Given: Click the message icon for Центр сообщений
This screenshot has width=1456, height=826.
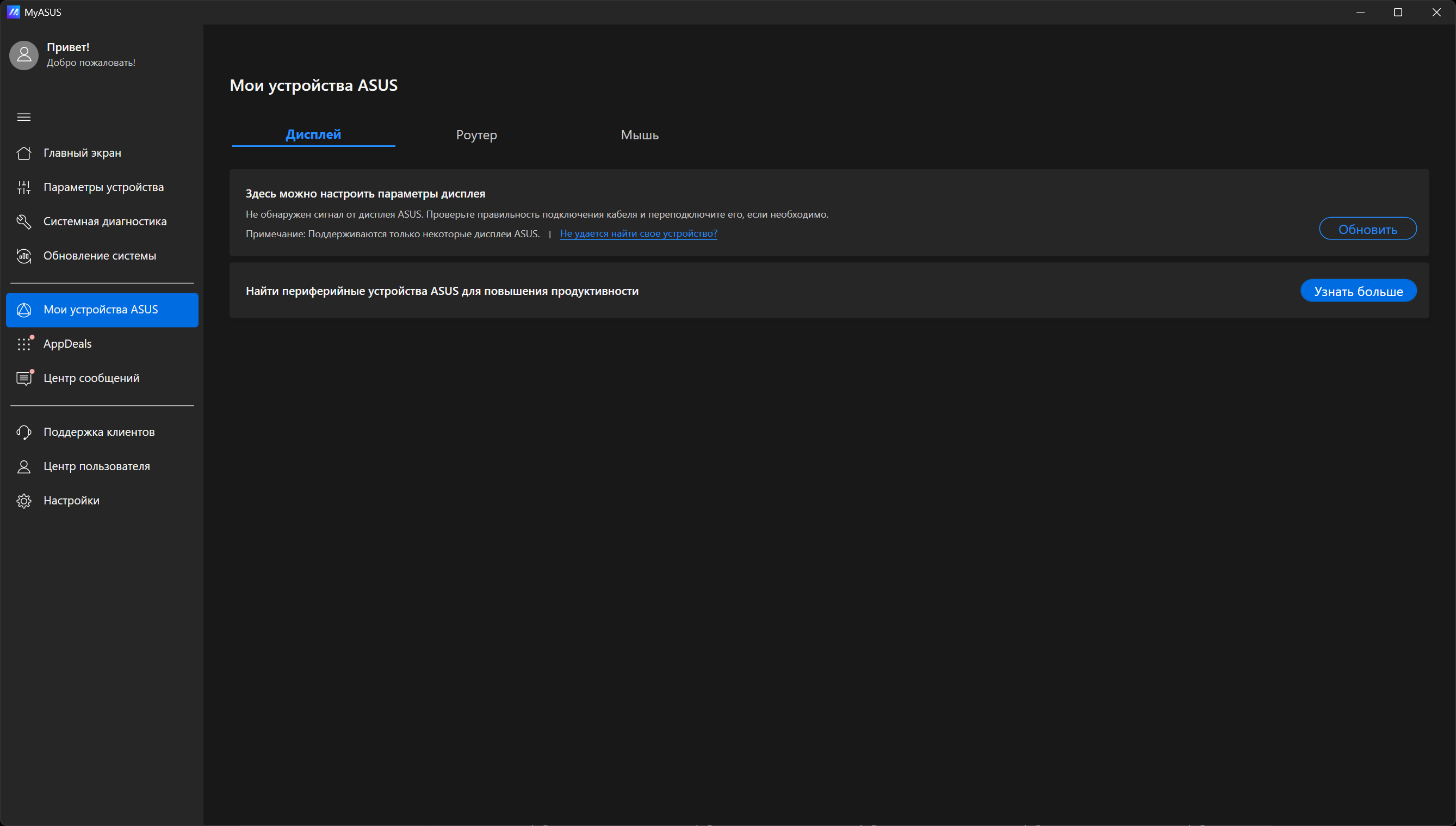Looking at the screenshot, I should [x=24, y=378].
